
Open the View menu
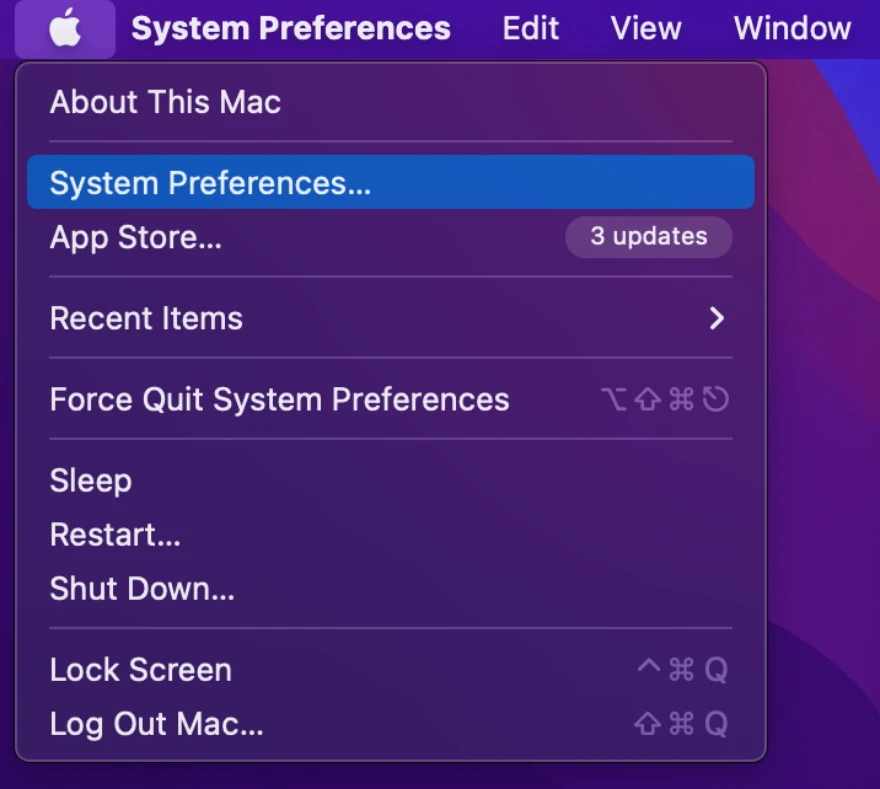tap(646, 28)
